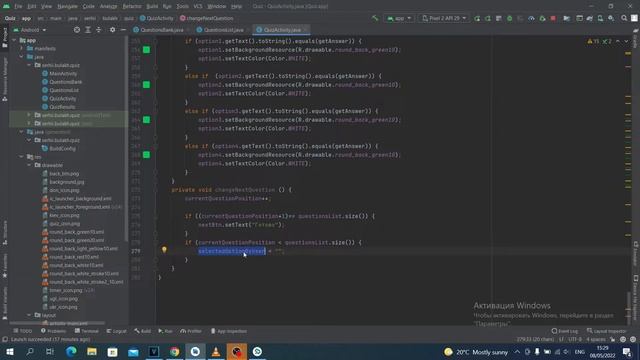The image size is (640, 360).
Task: Open Windows notification center icon
Action: pyautogui.click(x=627, y=352)
